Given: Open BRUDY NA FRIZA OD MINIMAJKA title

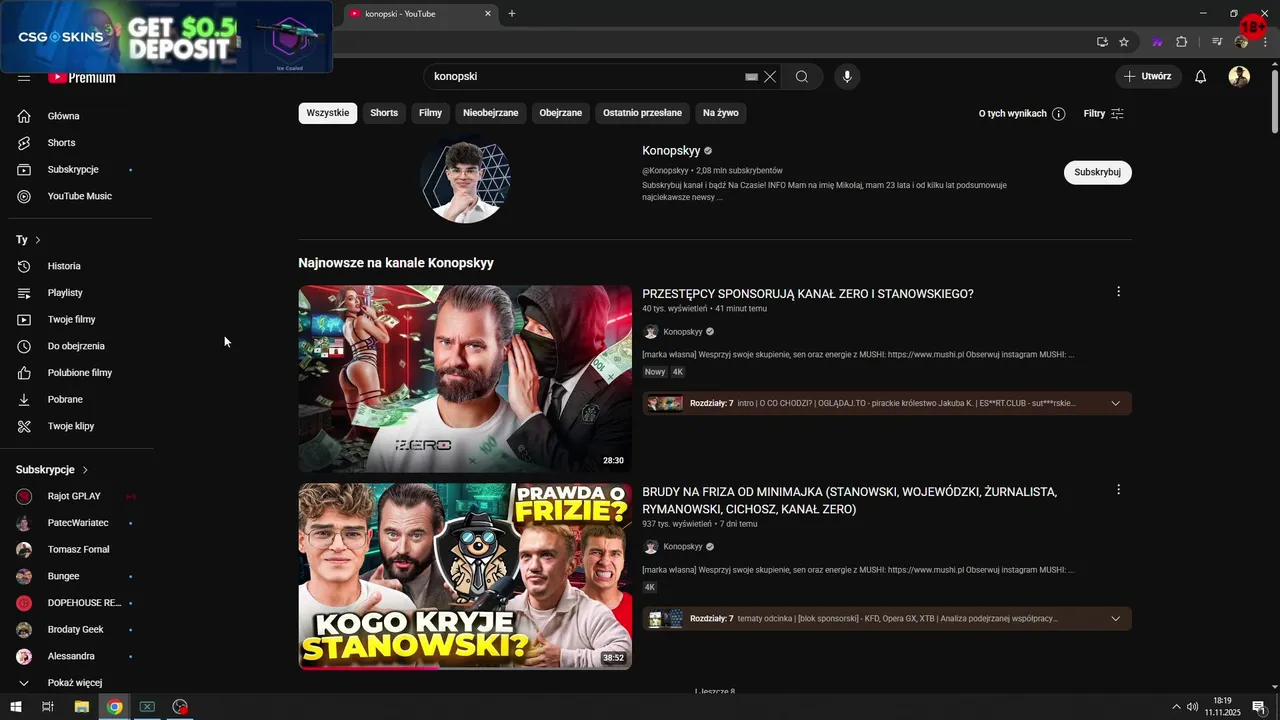Looking at the screenshot, I should [849, 501].
